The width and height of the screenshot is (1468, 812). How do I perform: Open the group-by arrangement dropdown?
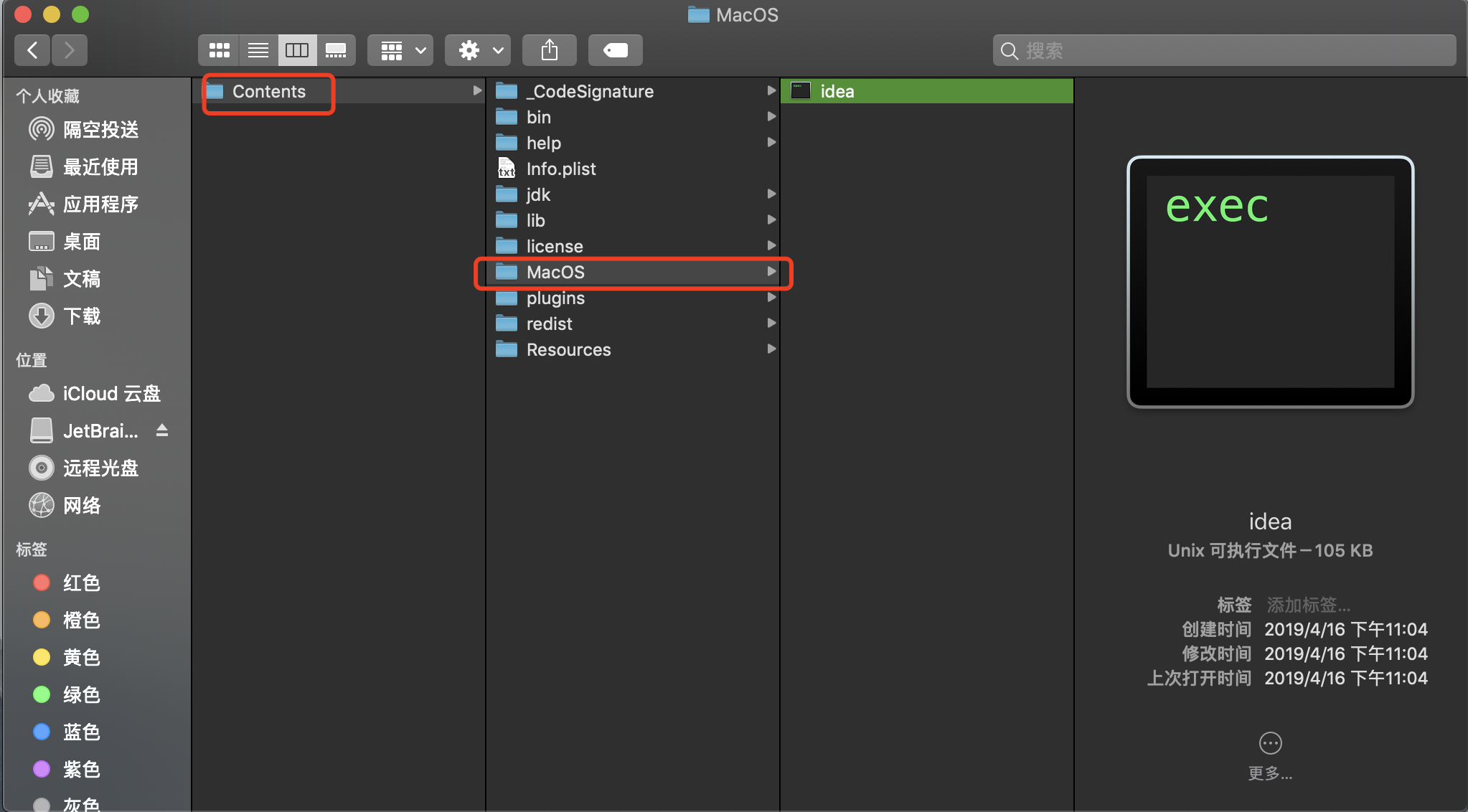pyautogui.click(x=400, y=50)
